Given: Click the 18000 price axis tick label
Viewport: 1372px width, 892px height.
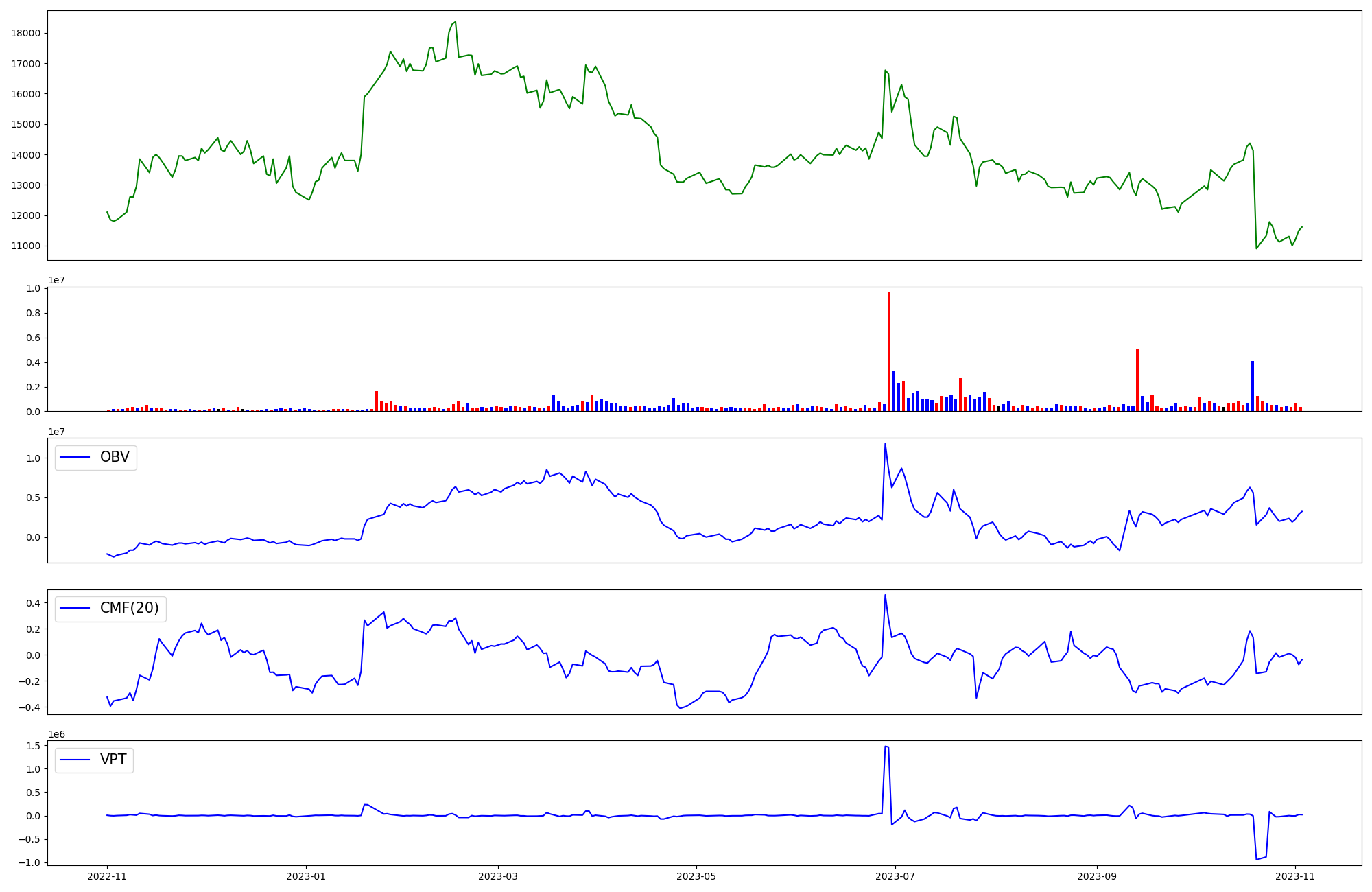Looking at the screenshot, I should click(x=26, y=33).
